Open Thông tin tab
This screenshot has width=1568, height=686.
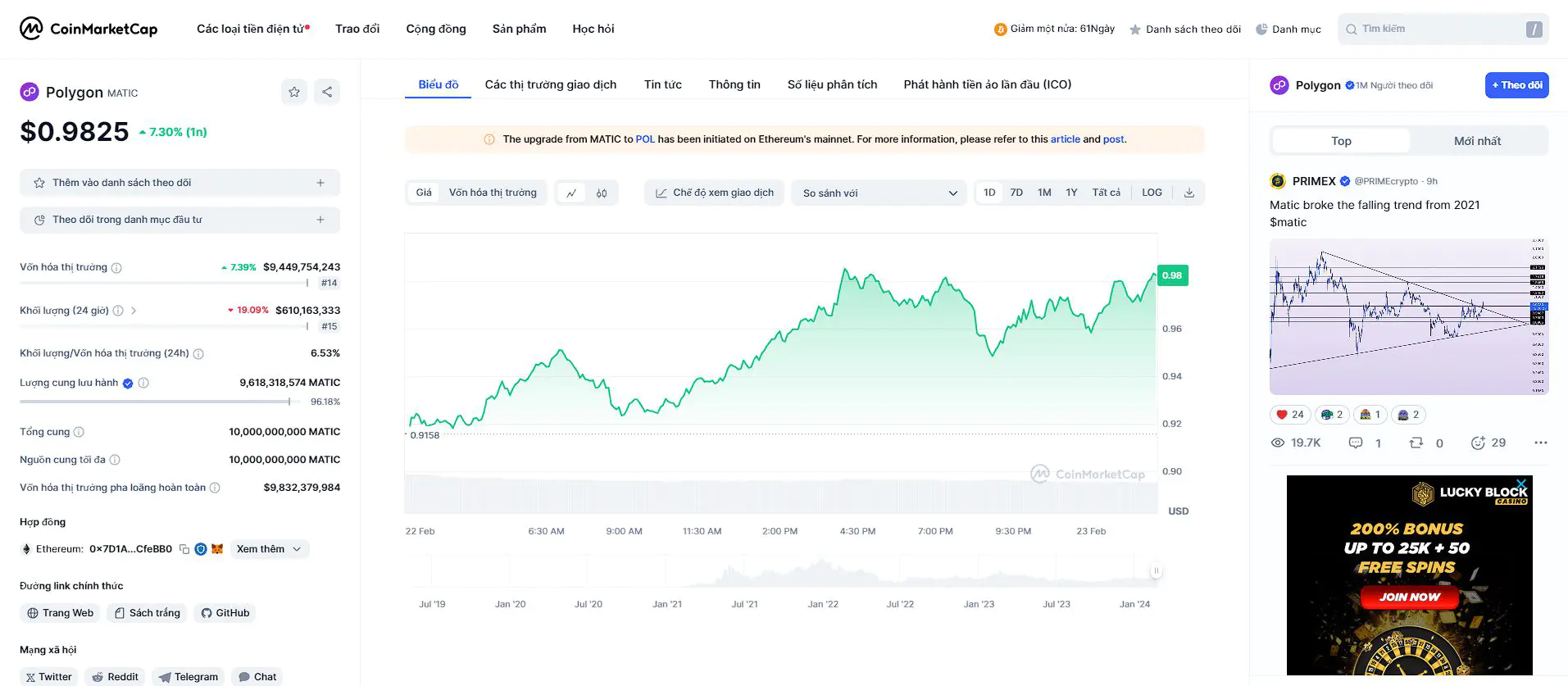click(734, 84)
